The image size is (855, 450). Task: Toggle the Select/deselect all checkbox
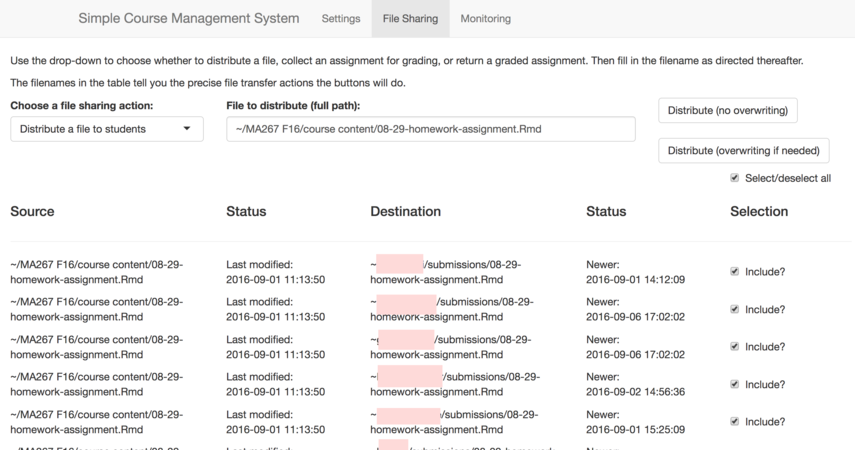click(x=734, y=178)
